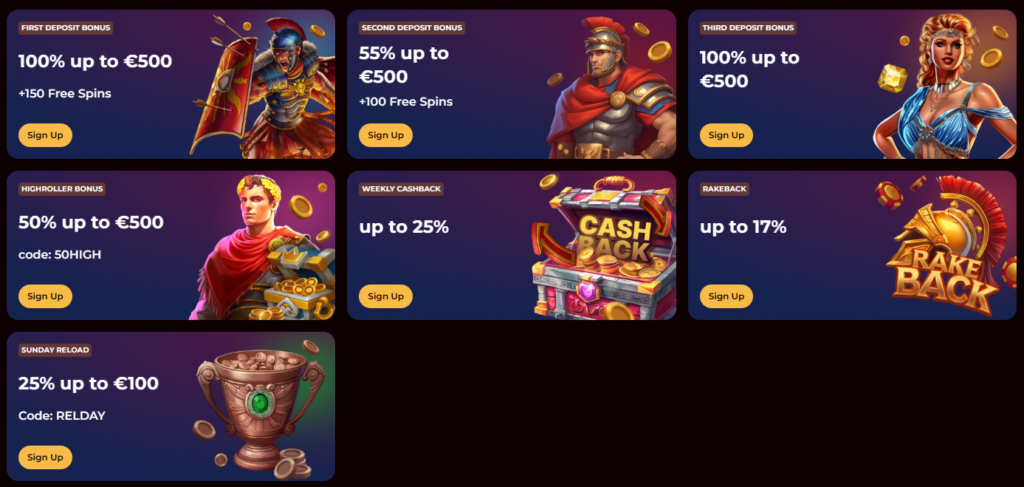The height and width of the screenshot is (487, 1024).
Task: Click the Sunday Reload tag label
Action: point(55,351)
